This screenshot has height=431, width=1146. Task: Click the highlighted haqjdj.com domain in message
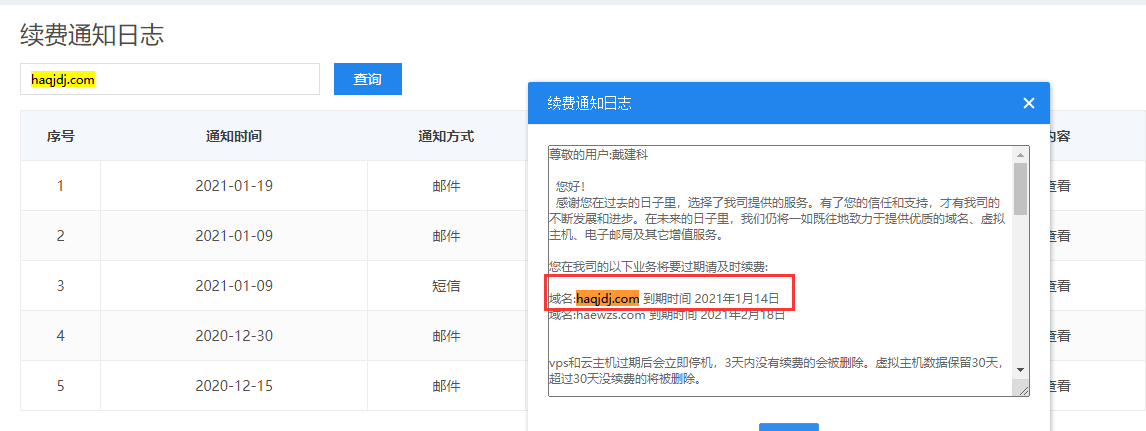(x=607, y=298)
